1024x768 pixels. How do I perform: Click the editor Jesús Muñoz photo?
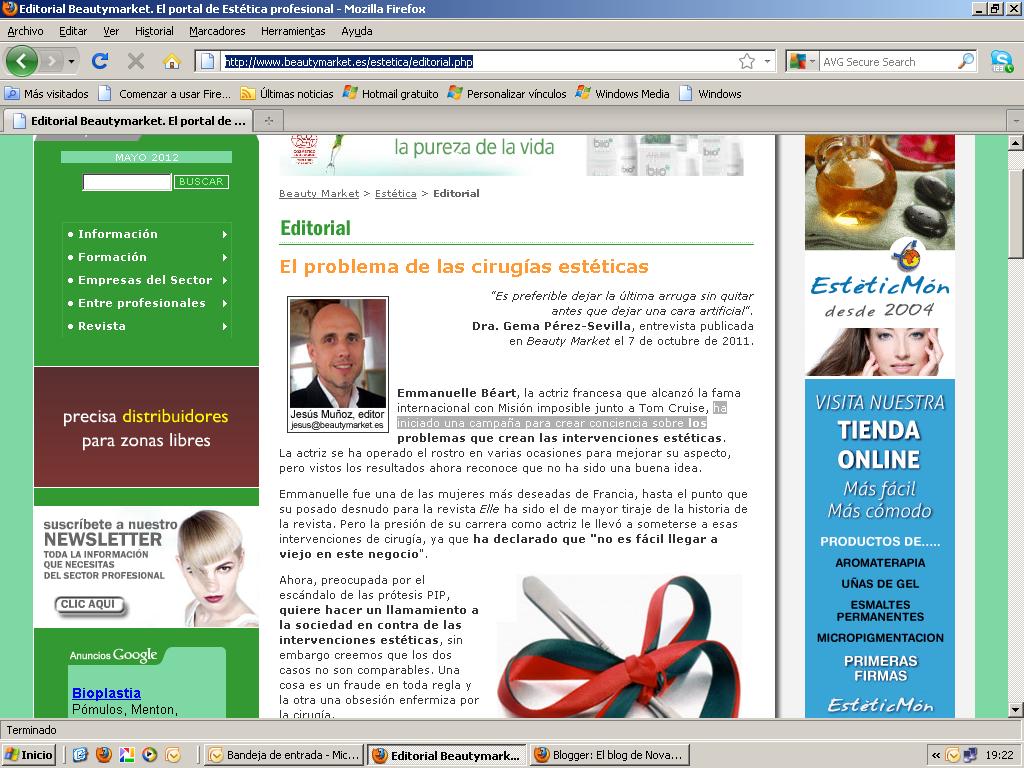point(338,353)
